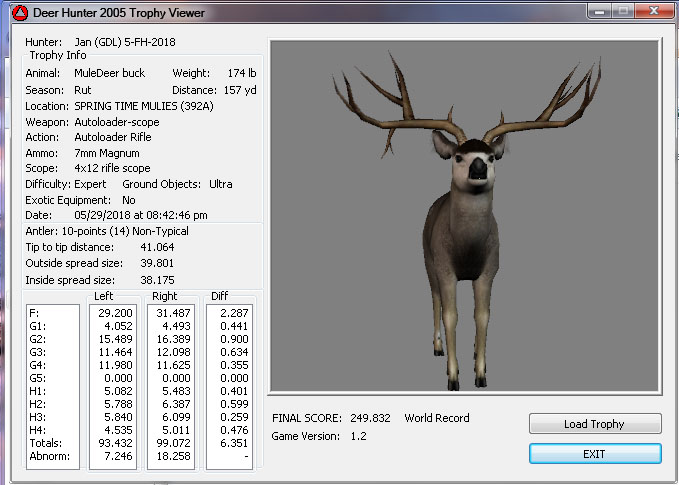The height and width of the screenshot is (485, 679).
Task: Click the window title bar text
Action: click(120, 12)
